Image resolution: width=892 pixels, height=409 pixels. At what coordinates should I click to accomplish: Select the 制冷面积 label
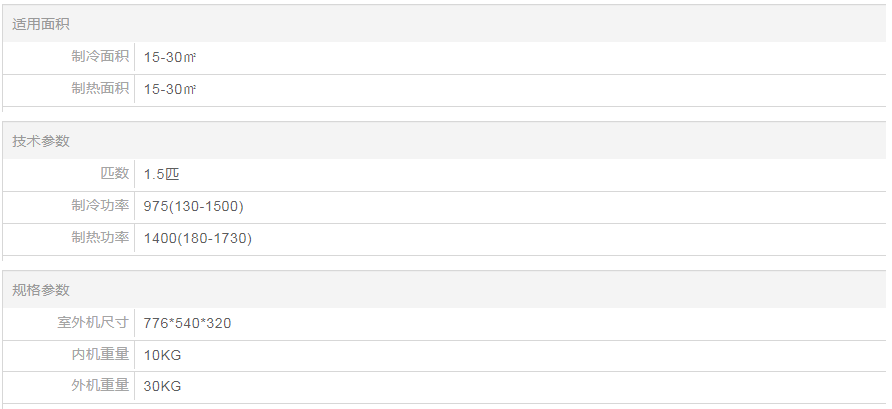tap(100, 57)
